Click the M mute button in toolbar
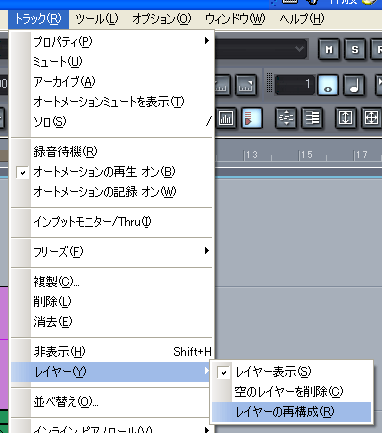 pyautogui.click(x=329, y=50)
